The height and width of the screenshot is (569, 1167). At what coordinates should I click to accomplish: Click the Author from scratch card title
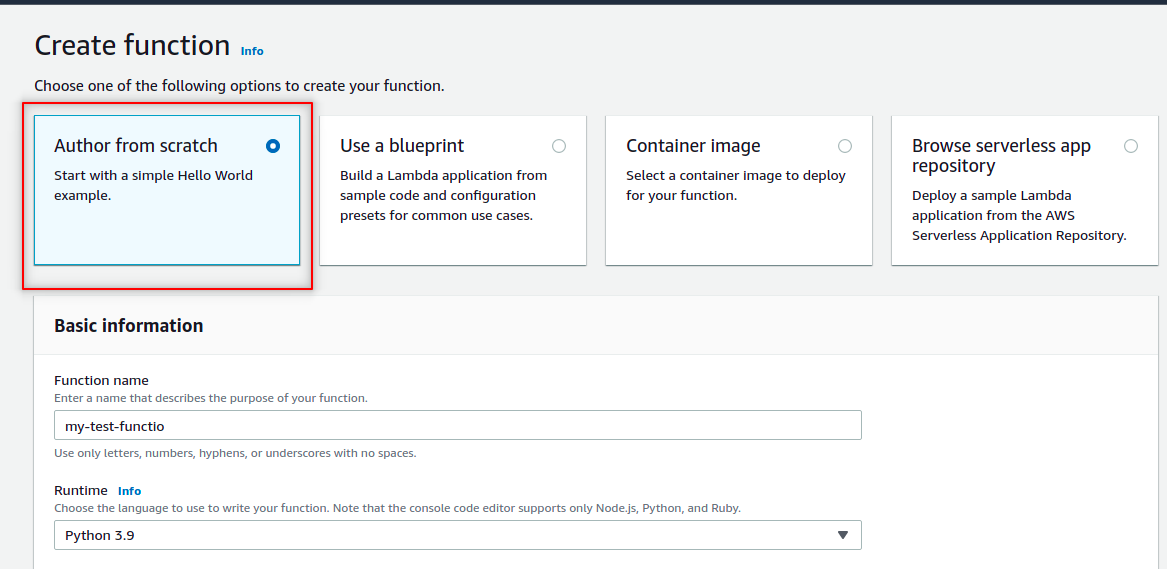(136, 146)
